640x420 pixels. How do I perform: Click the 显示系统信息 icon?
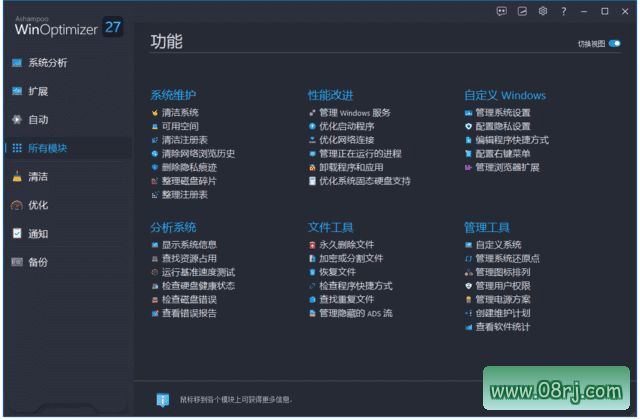click(155, 245)
